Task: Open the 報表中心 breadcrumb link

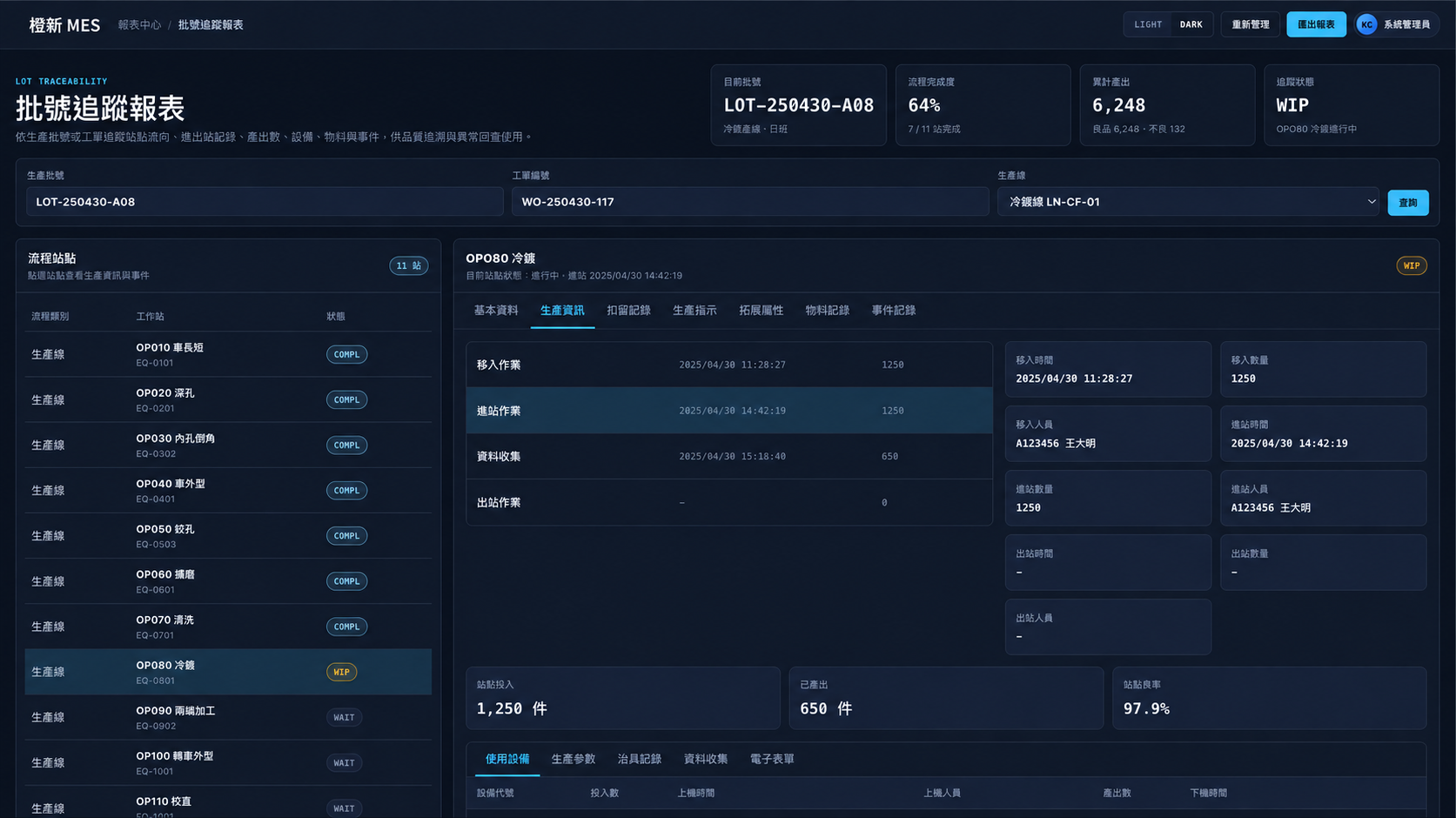Action: (x=139, y=25)
